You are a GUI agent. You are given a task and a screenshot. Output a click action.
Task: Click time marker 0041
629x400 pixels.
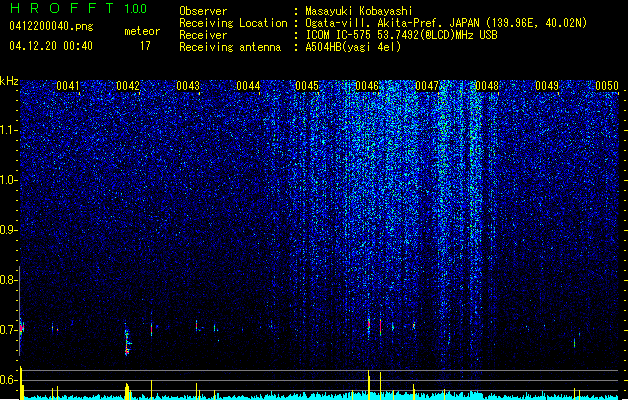[68, 86]
